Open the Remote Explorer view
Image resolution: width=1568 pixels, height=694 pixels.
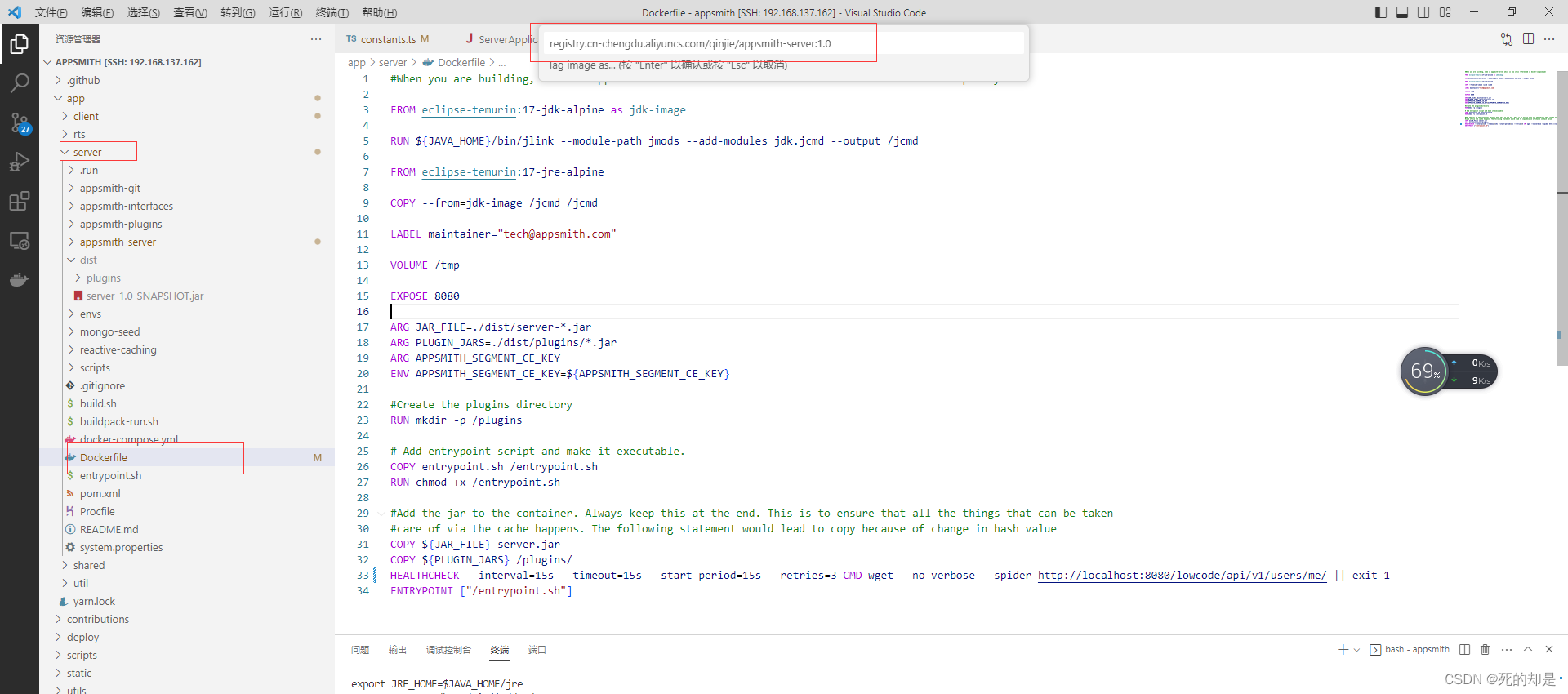19,240
